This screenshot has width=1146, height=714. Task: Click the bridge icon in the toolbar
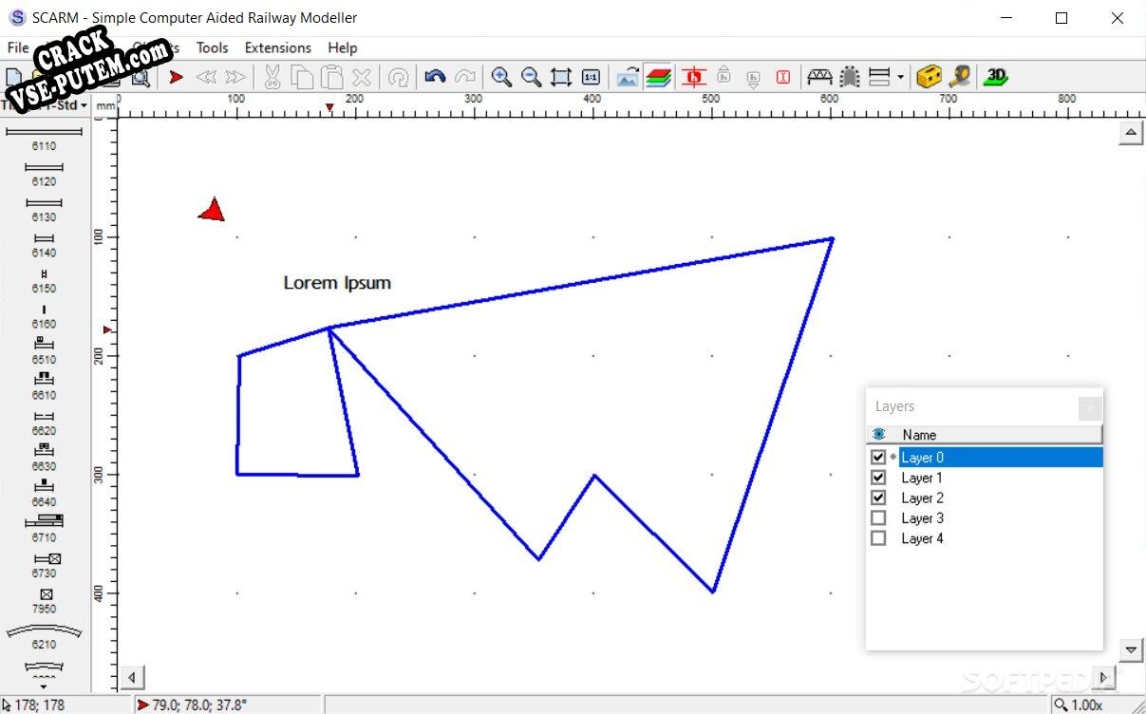(x=819, y=76)
